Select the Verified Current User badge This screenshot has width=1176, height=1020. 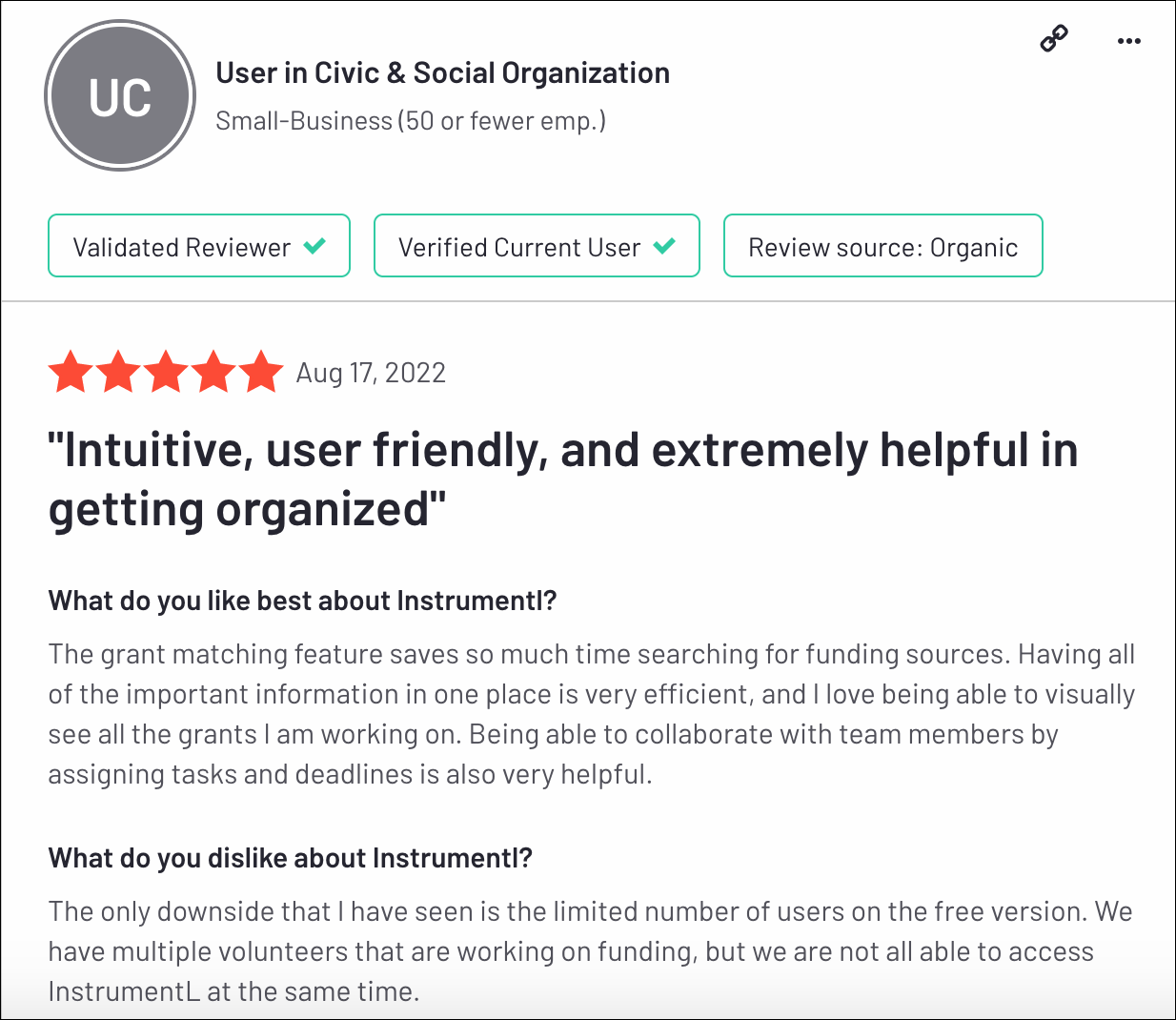pyautogui.click(x=537, y=246)
